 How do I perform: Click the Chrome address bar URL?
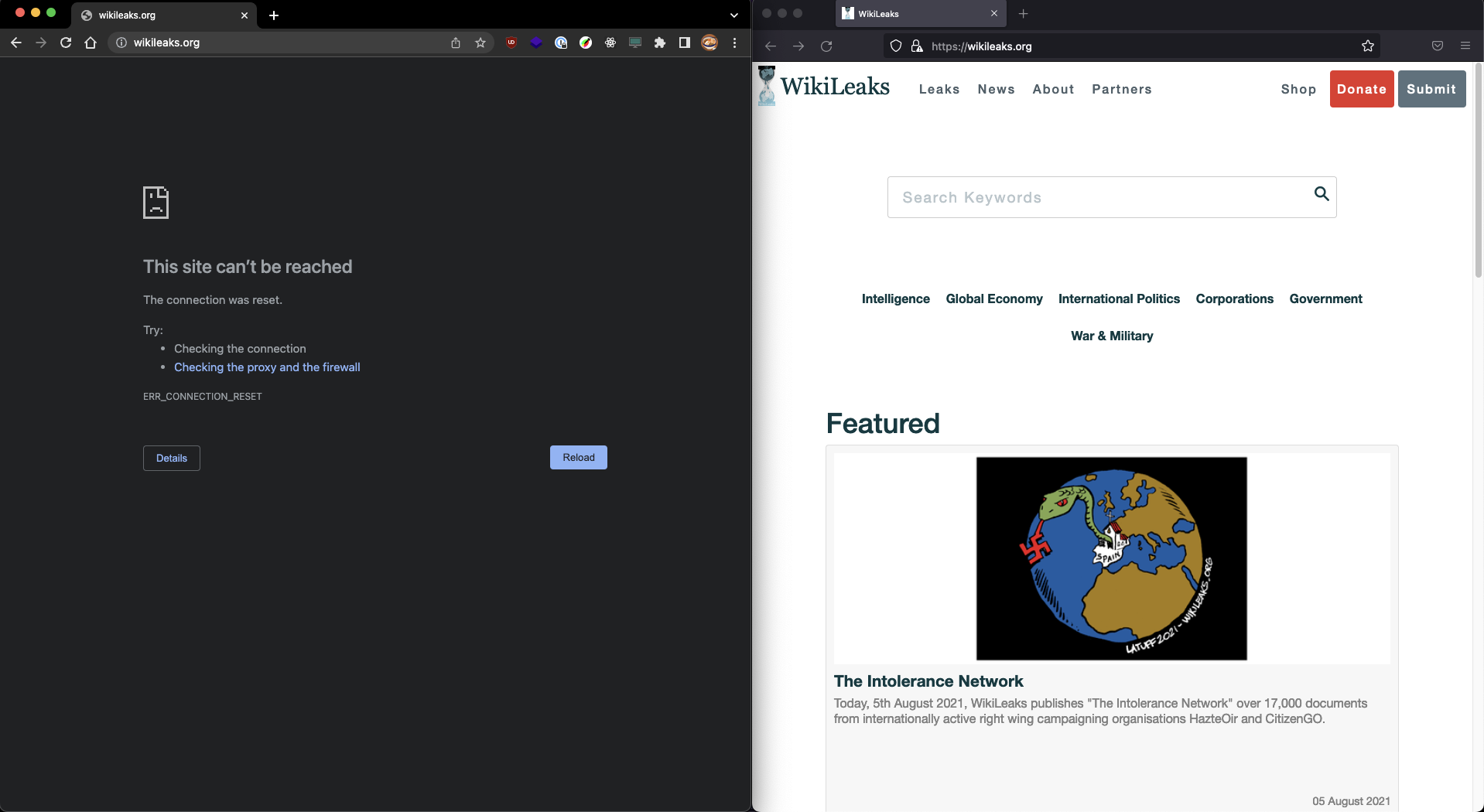[x=166, y=43]
